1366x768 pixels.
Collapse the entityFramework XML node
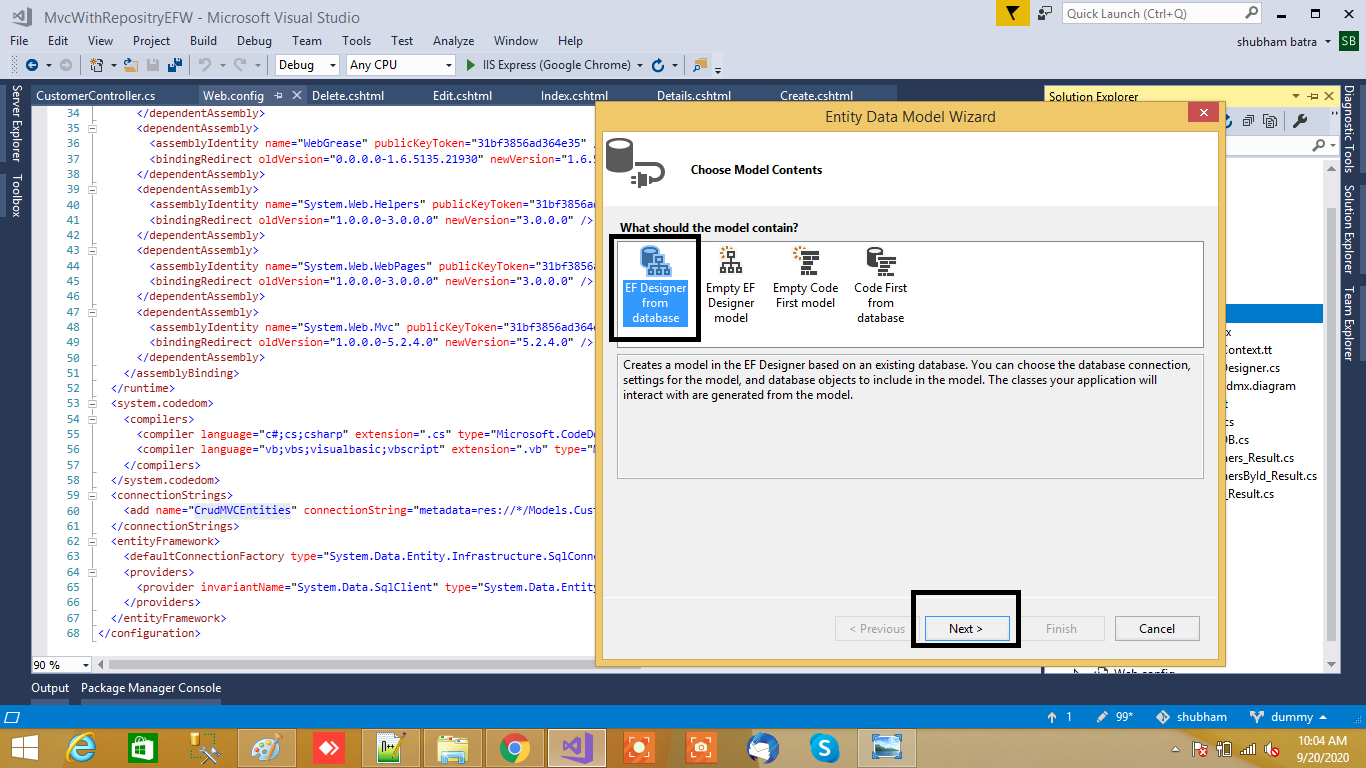93,541
